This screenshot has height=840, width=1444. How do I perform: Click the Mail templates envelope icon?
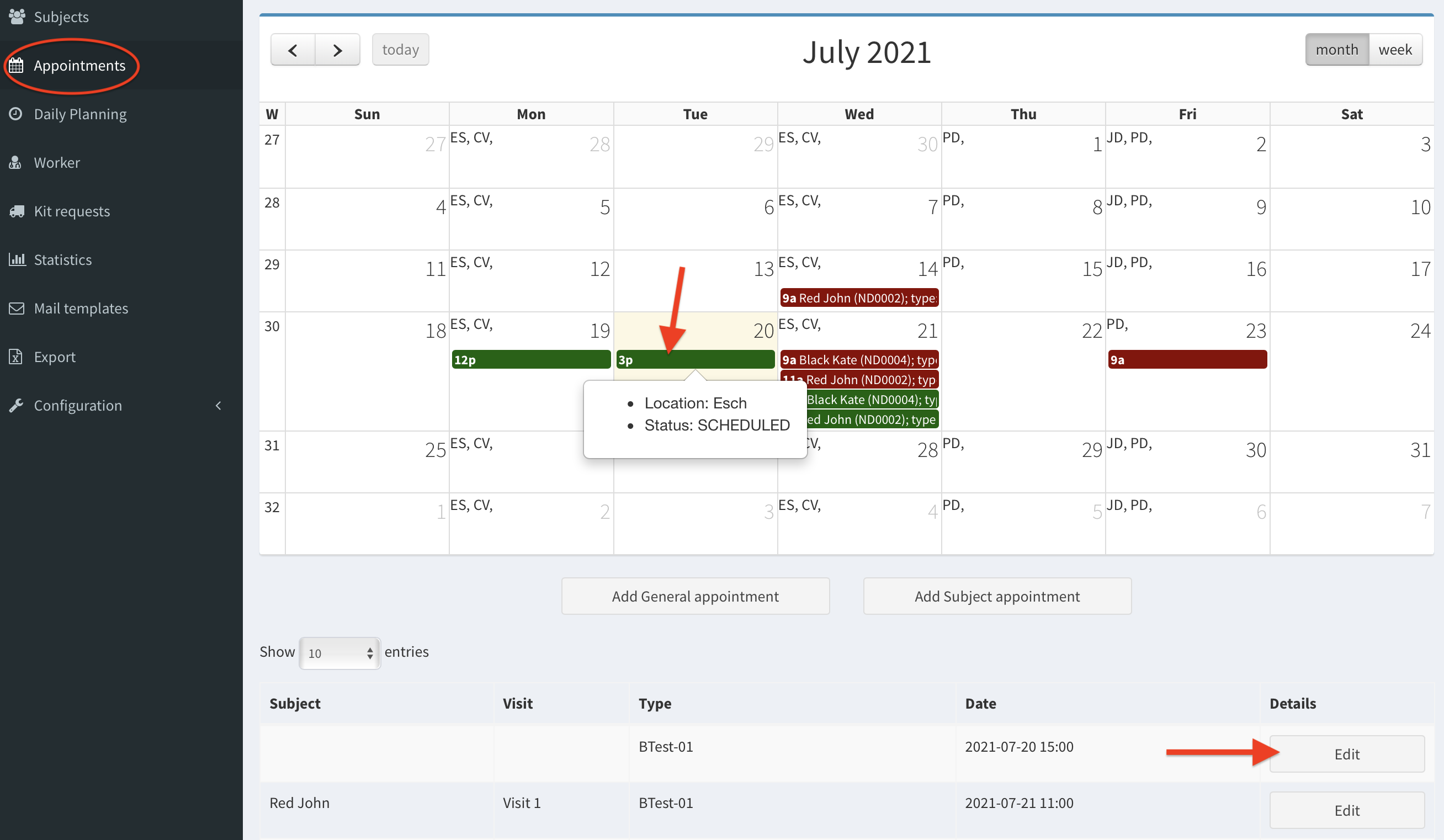(17, 309)
